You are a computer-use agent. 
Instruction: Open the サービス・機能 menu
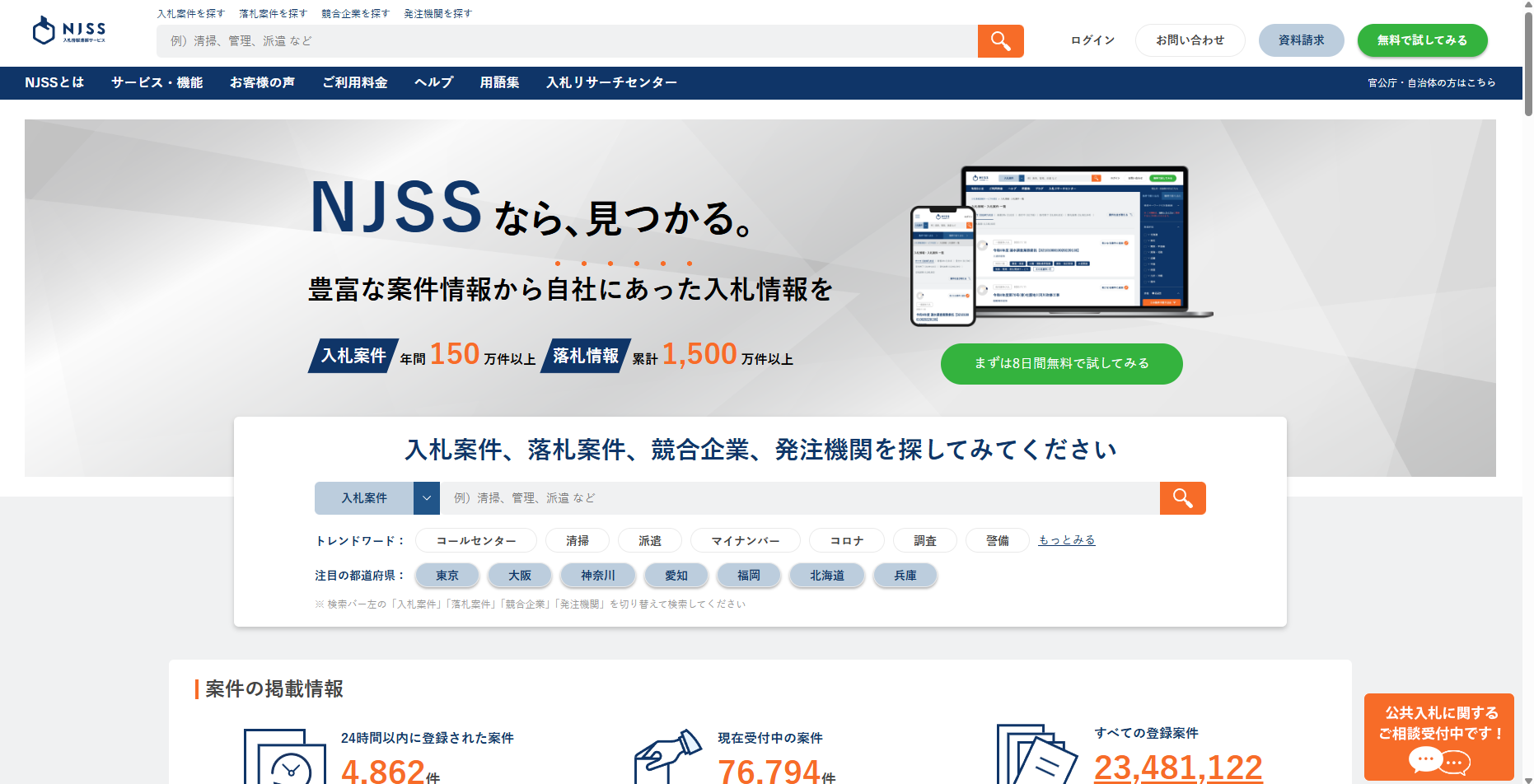pos(157,82)
